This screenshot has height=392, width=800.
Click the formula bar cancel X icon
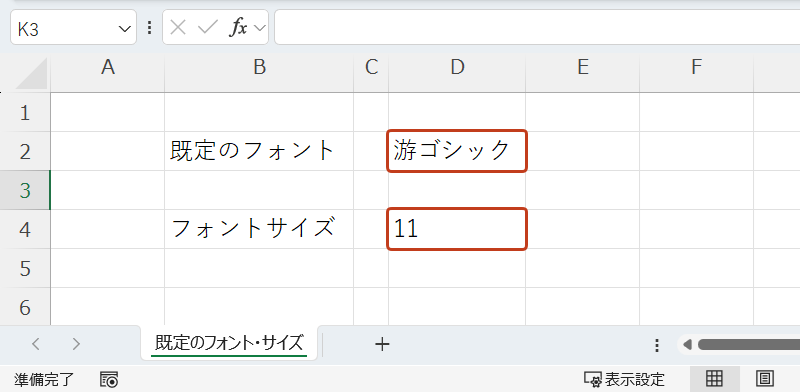(178, 27)
